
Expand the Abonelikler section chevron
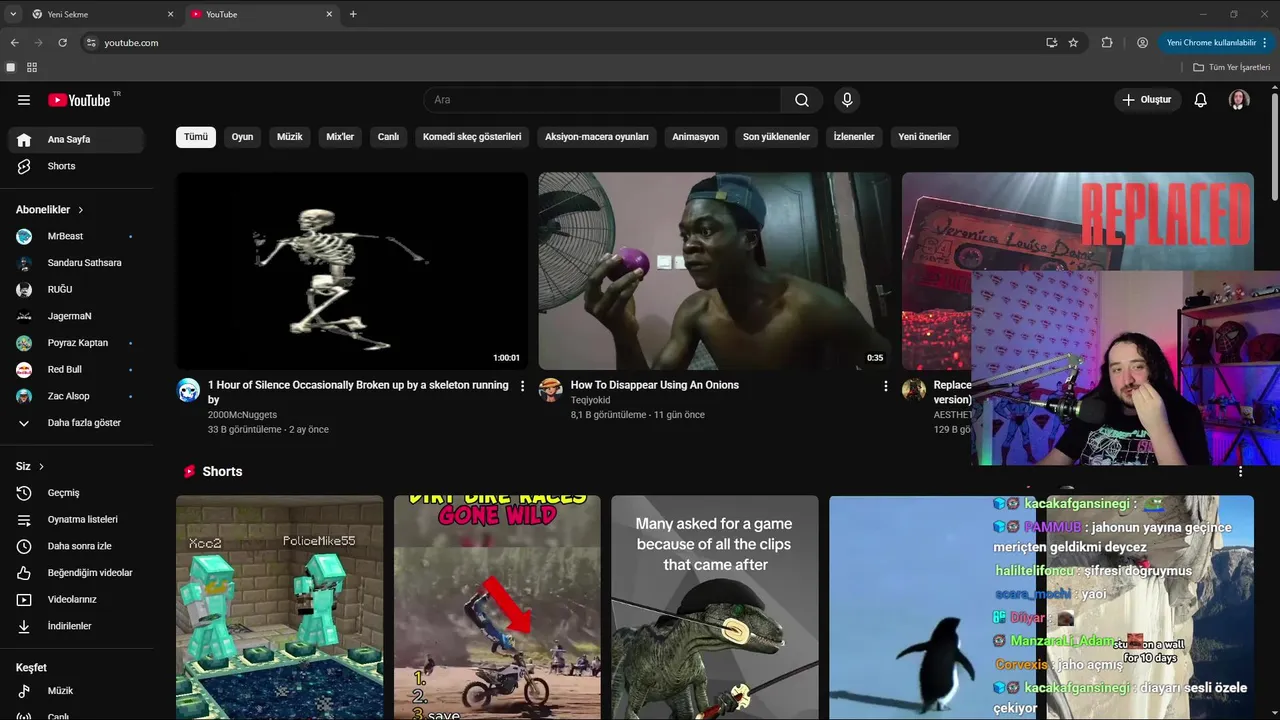pyautogui.click(x=81, y=210)
